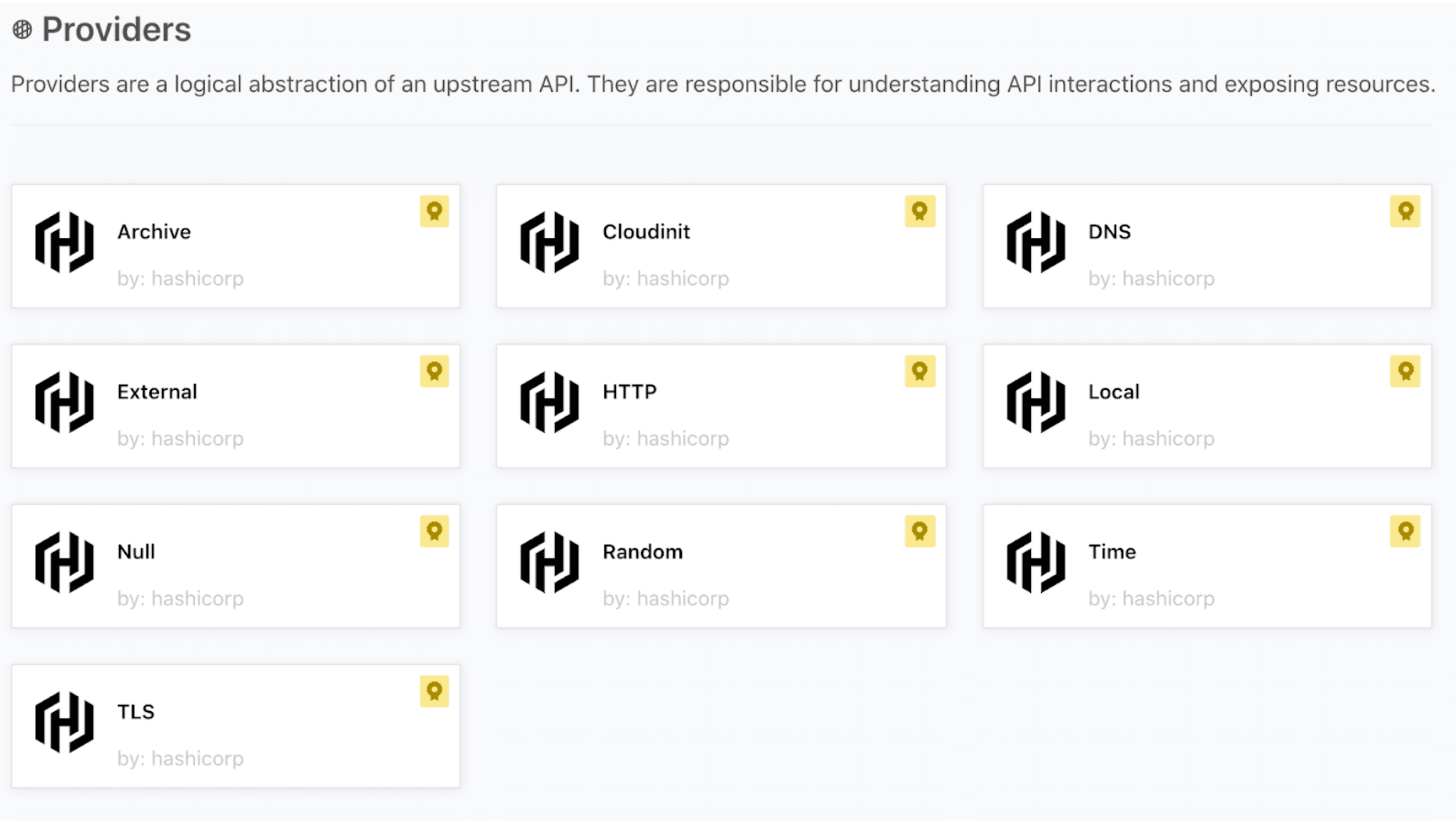Open the Local provider title
The width and height of the screenshot is (1456, 827).
[1113, 392]
